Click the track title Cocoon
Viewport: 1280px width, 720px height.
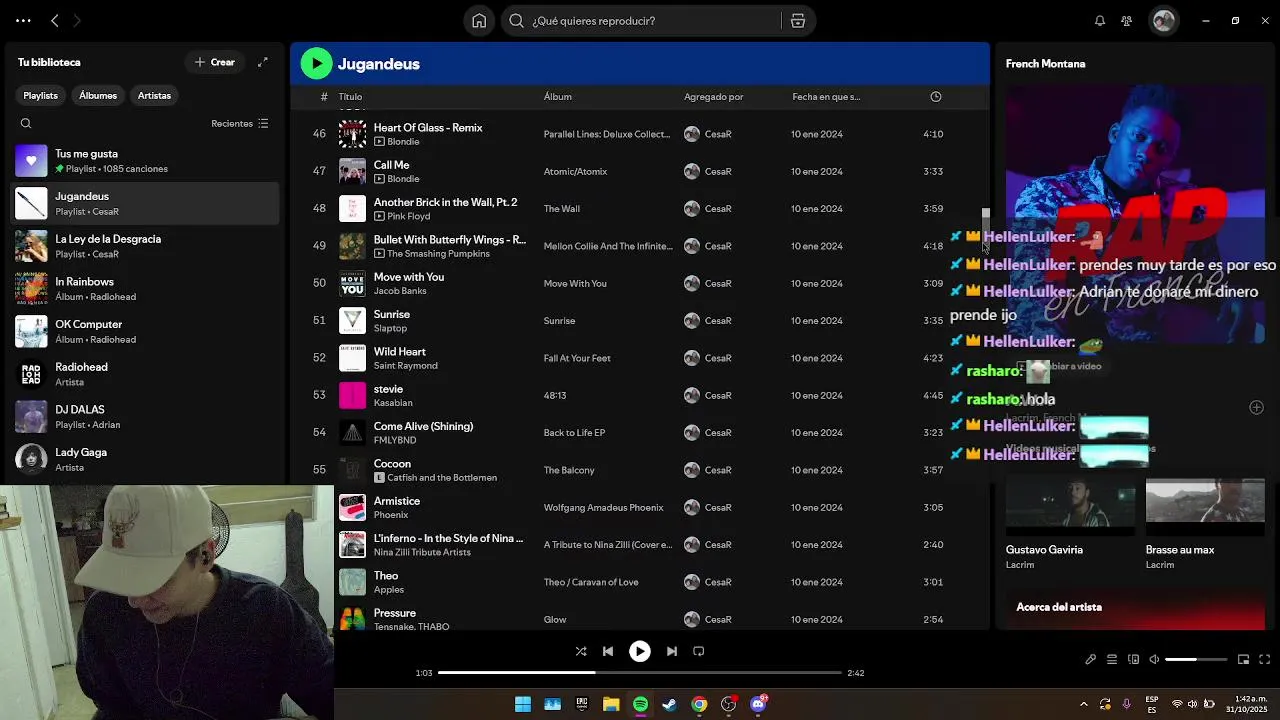(392, 464)
